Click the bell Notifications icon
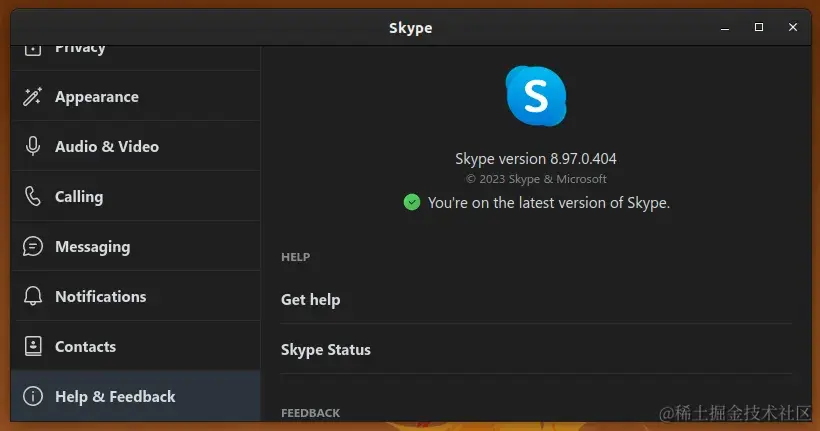 coord(33,297)
